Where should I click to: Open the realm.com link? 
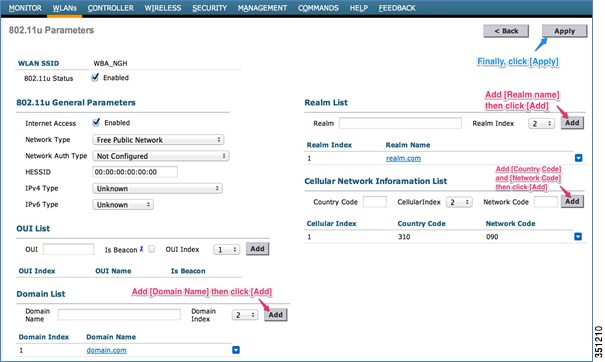point(403,158)
